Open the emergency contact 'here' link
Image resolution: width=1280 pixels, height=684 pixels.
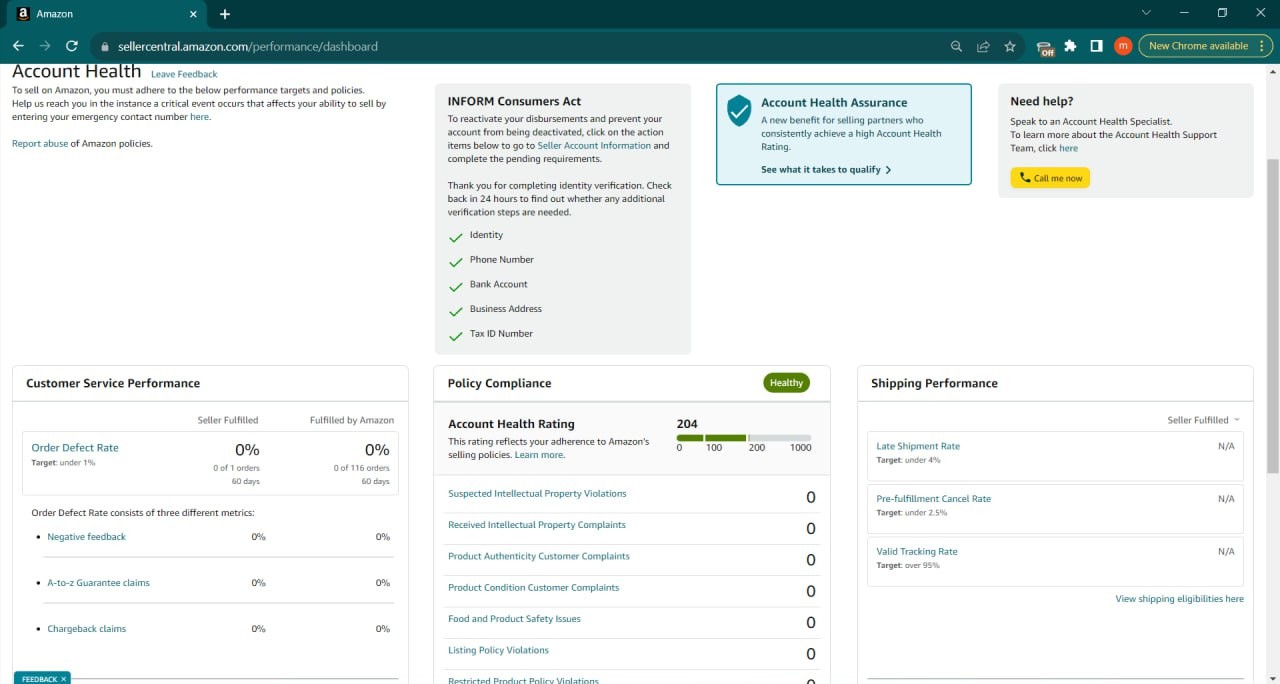click(199, 117)
